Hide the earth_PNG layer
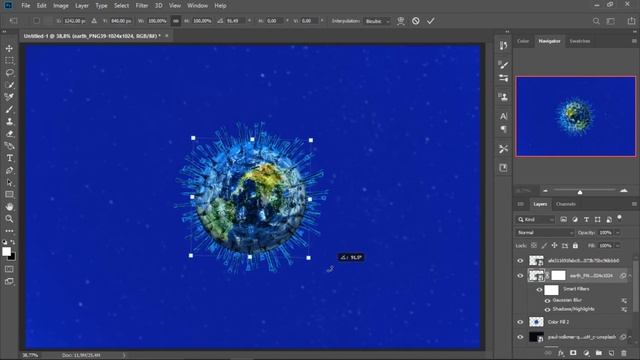The width and height of the screenshot is (640, 360). (x=520, y=276)
